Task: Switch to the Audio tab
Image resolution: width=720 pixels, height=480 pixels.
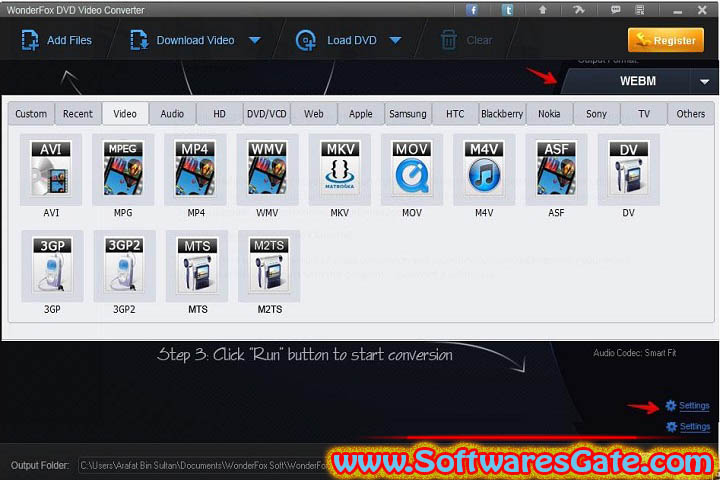Action: point(172,114)
